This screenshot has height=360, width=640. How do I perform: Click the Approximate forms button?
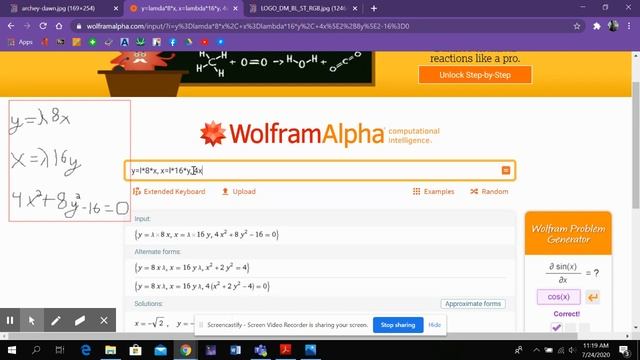pos(473,304)
